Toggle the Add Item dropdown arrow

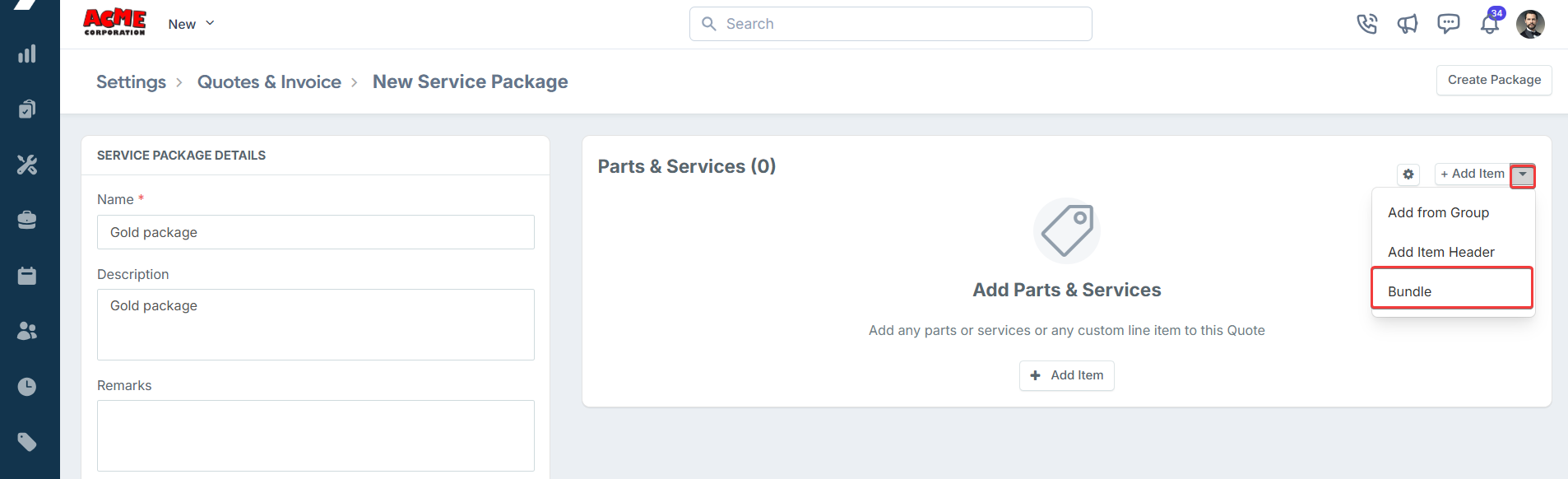coord(1523,174)
